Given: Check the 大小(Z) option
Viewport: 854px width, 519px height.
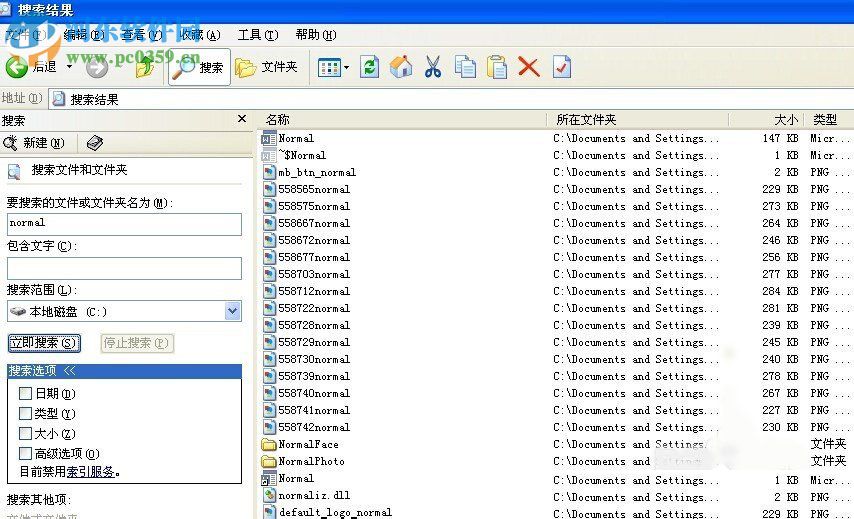Looking at the screenshot, I should tap(25, 433).
